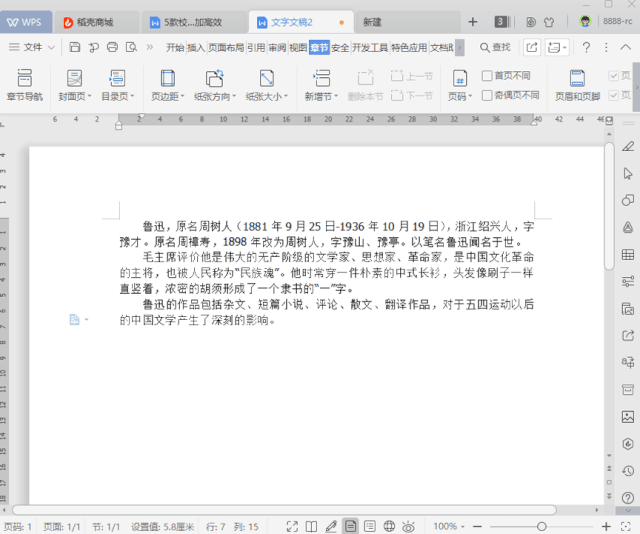Image resolution: width=640 pixels, height=534 pixels.
Task: Click the Save icon in quick toolbar
Action: (x=75, y=47)
